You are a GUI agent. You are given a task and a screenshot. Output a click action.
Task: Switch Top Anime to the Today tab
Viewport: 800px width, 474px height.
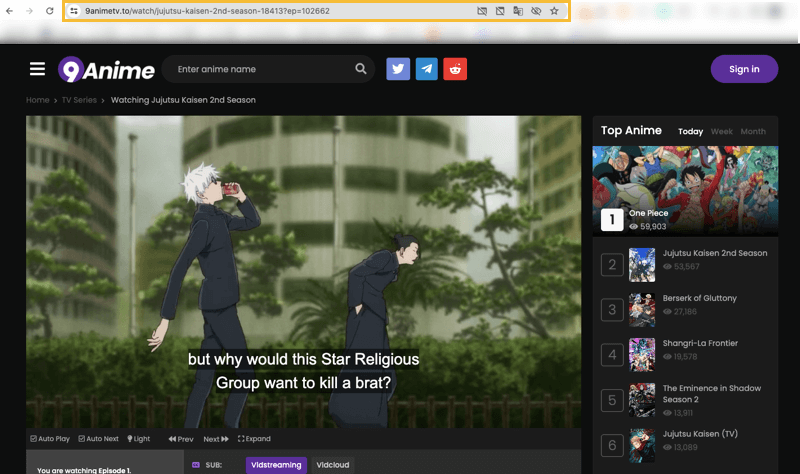pos(690,132)
